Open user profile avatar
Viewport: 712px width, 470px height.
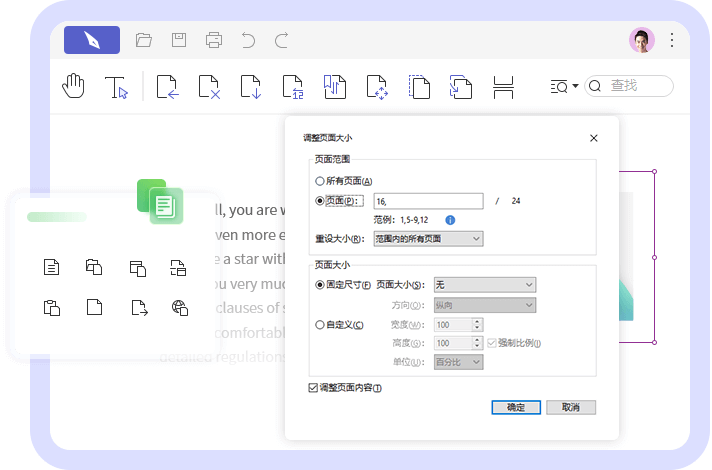tap(642, 40)
